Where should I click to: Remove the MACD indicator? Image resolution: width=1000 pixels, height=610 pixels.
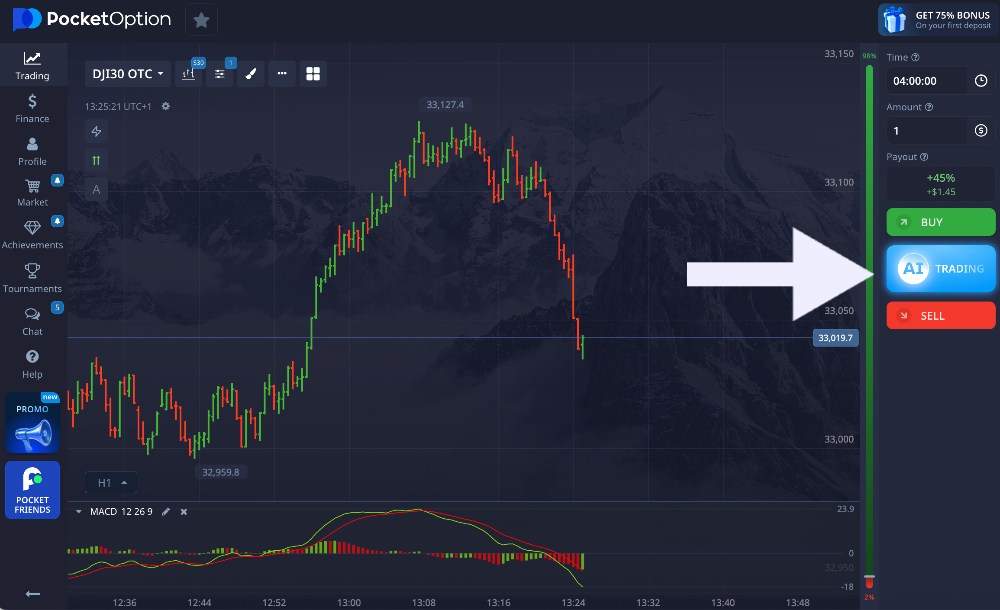click(183, 511)
